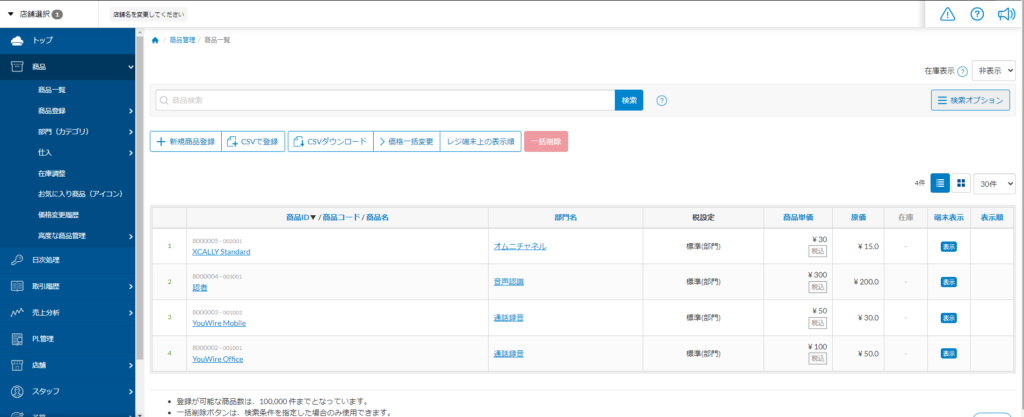Expand 部門（カテゴリ） submenu arrow
The height and width of the screenshot is (417, 1024).
point(131,132)
